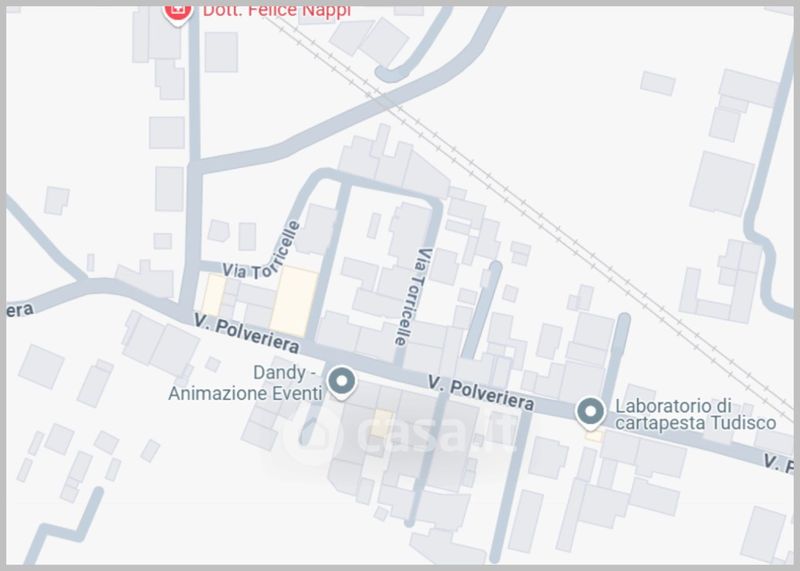
Task: Select the small yellow building near road junction
Action: click(213, 295)
